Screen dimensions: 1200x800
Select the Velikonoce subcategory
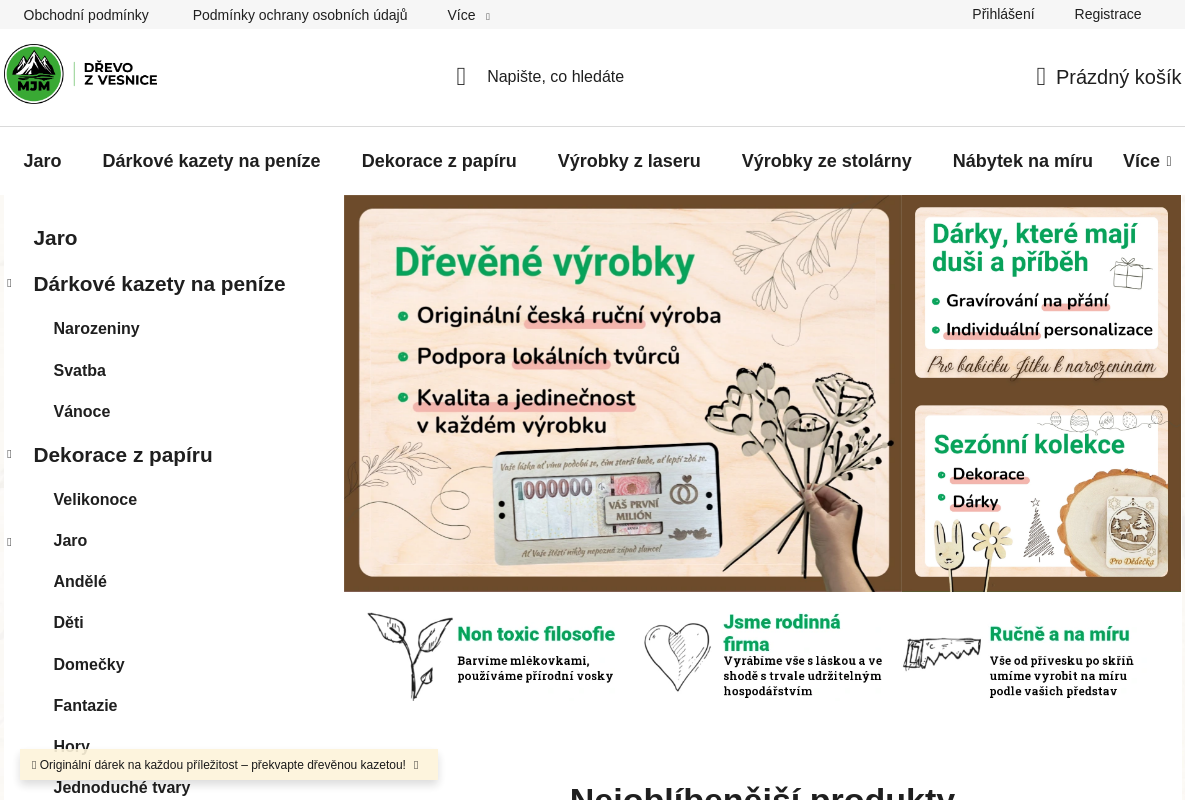(95, 499)
